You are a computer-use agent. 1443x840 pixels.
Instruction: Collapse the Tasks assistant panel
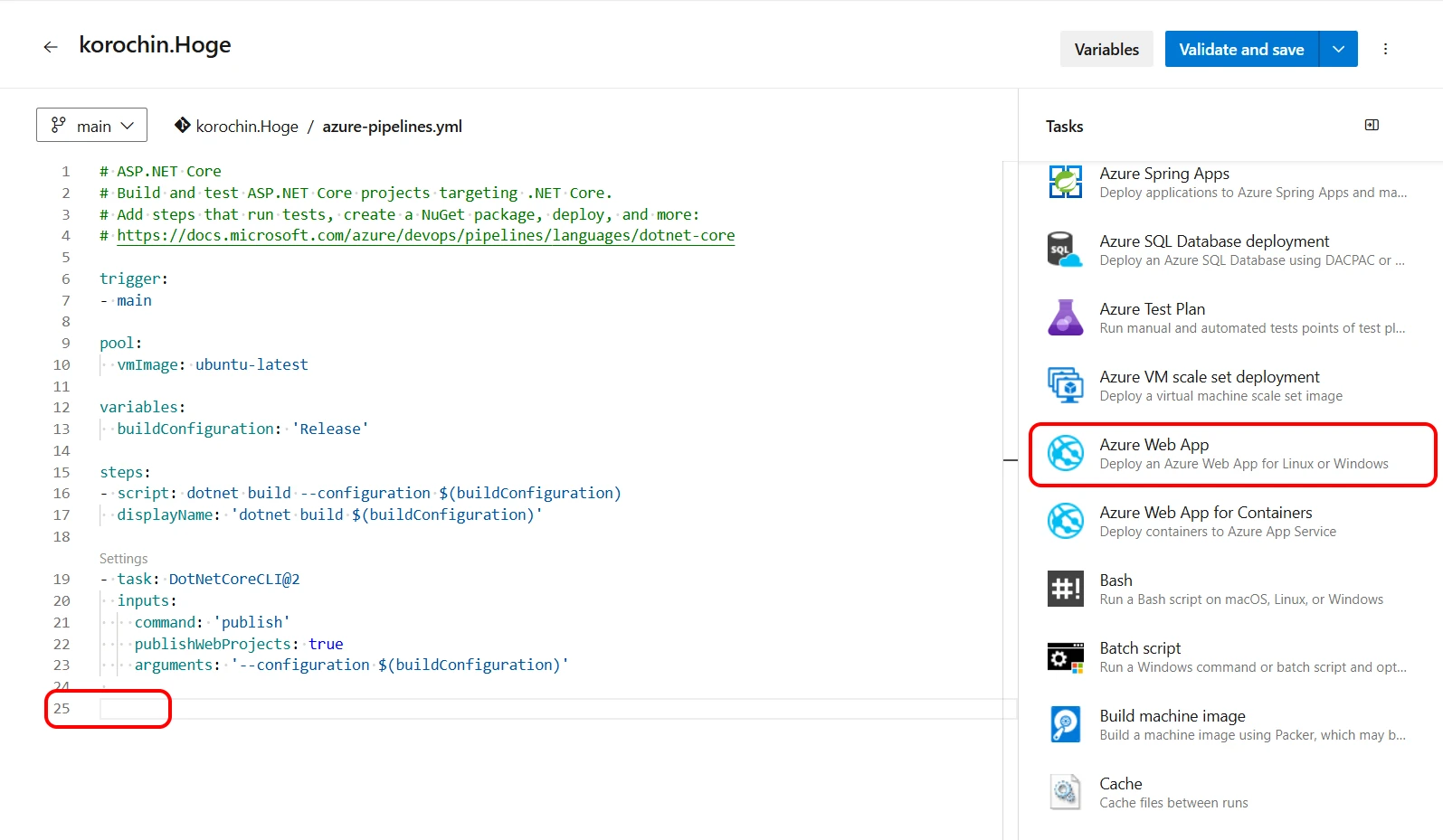click(x=1372, y=126)
